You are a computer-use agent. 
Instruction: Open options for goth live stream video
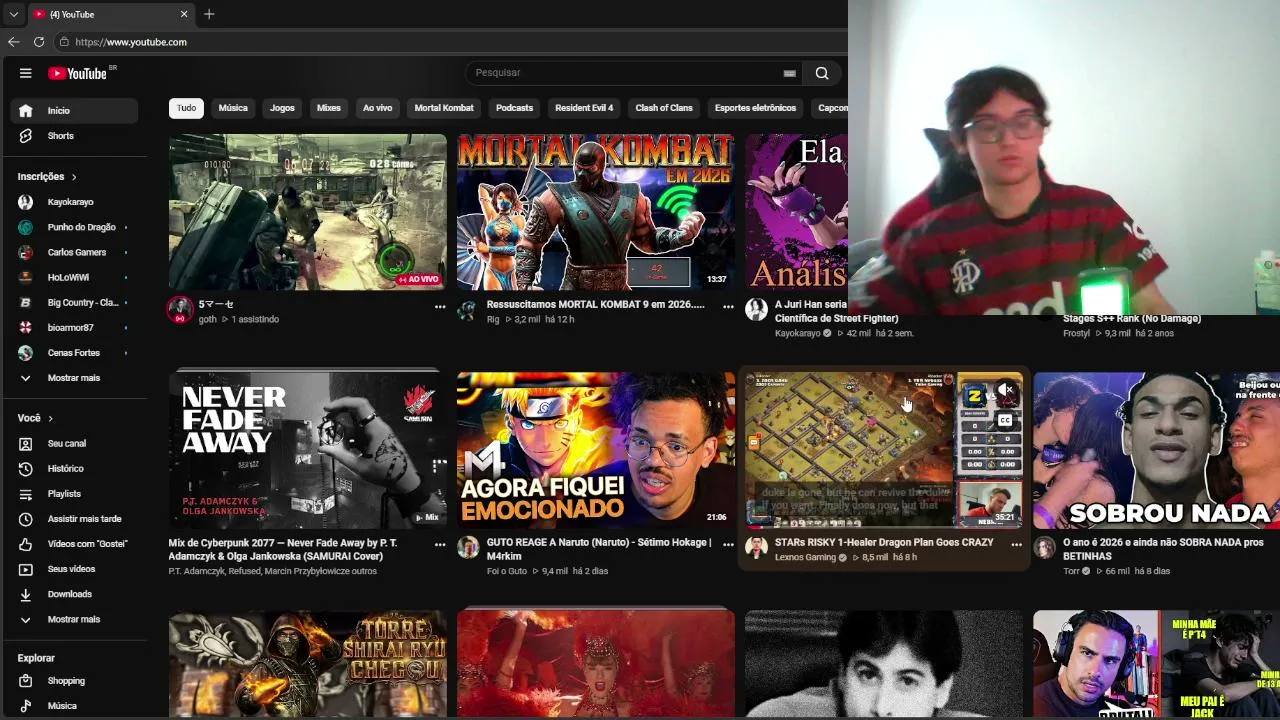coord(440,307)
